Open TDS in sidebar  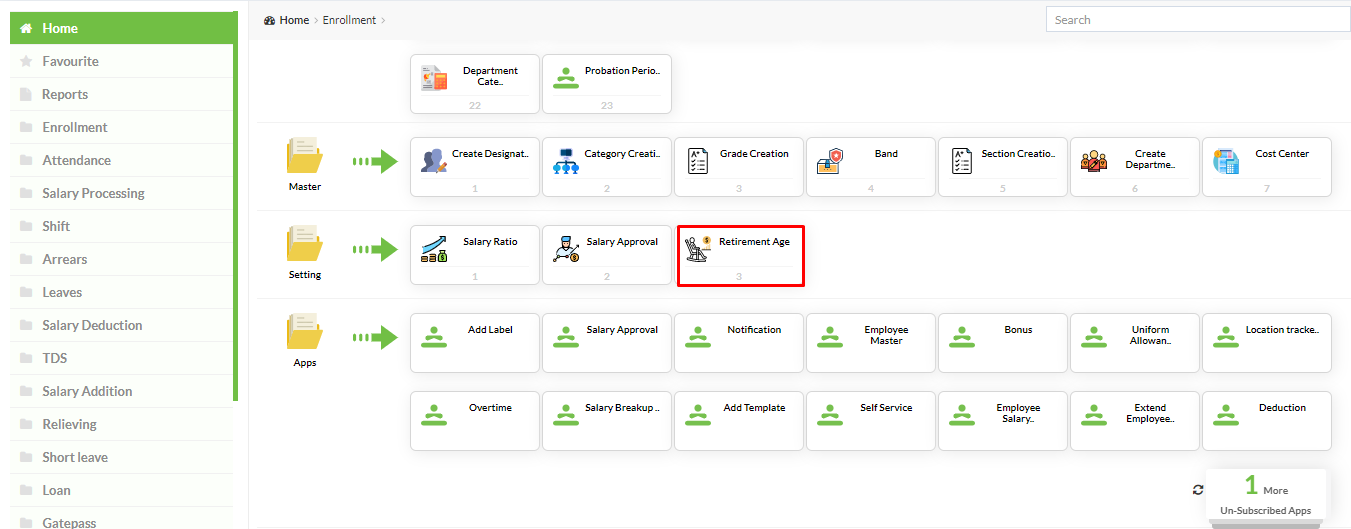coord(122,358)
